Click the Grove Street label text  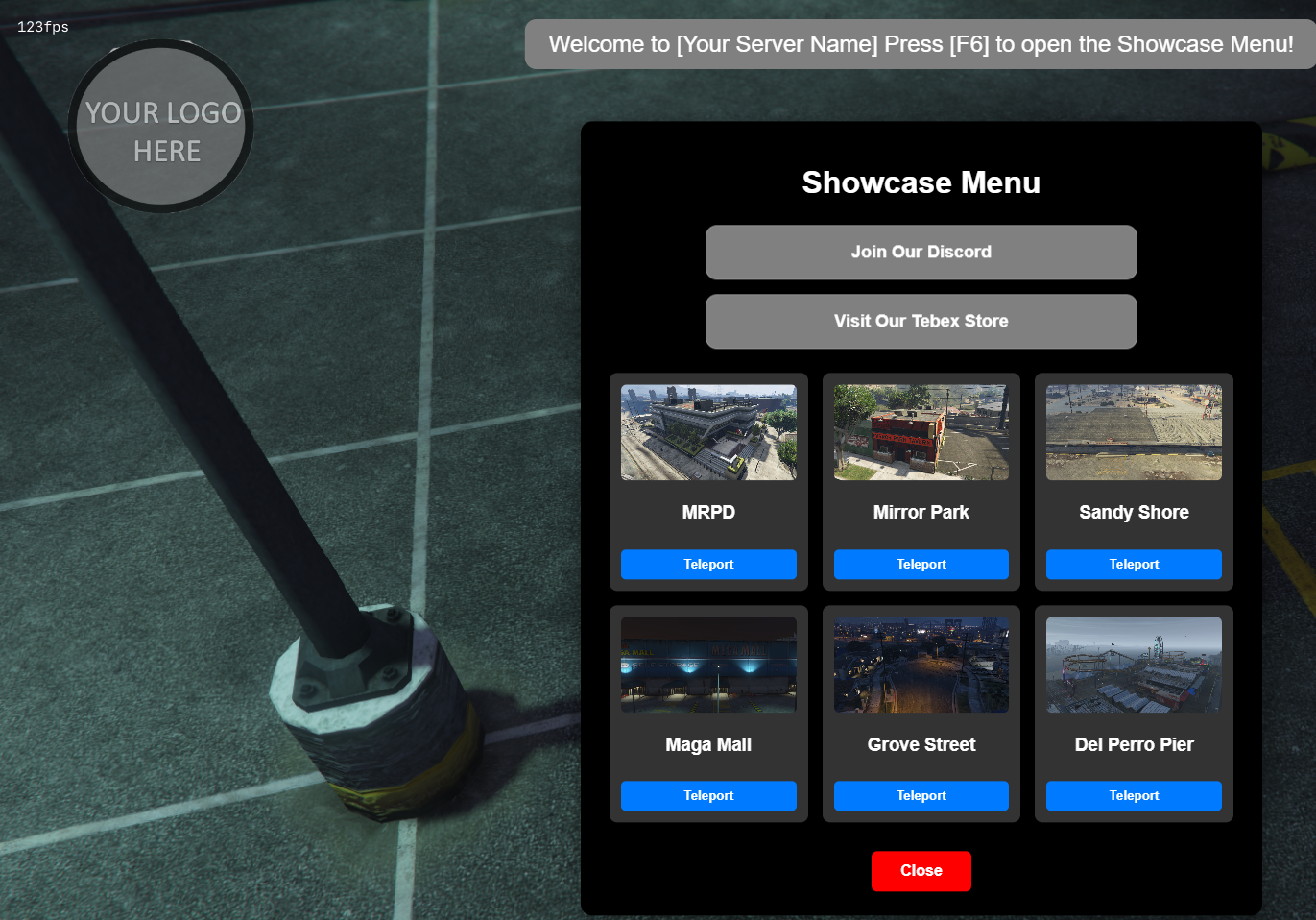921,744
